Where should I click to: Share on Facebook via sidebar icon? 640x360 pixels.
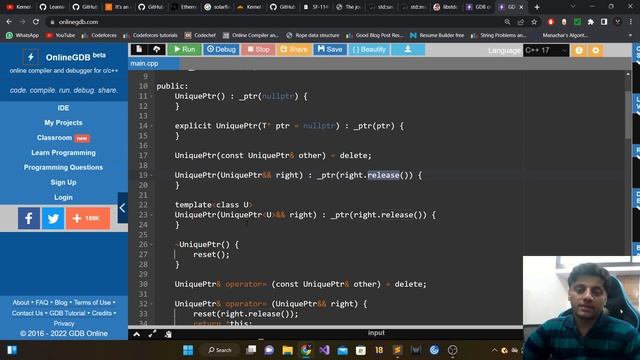pos(29,218)
